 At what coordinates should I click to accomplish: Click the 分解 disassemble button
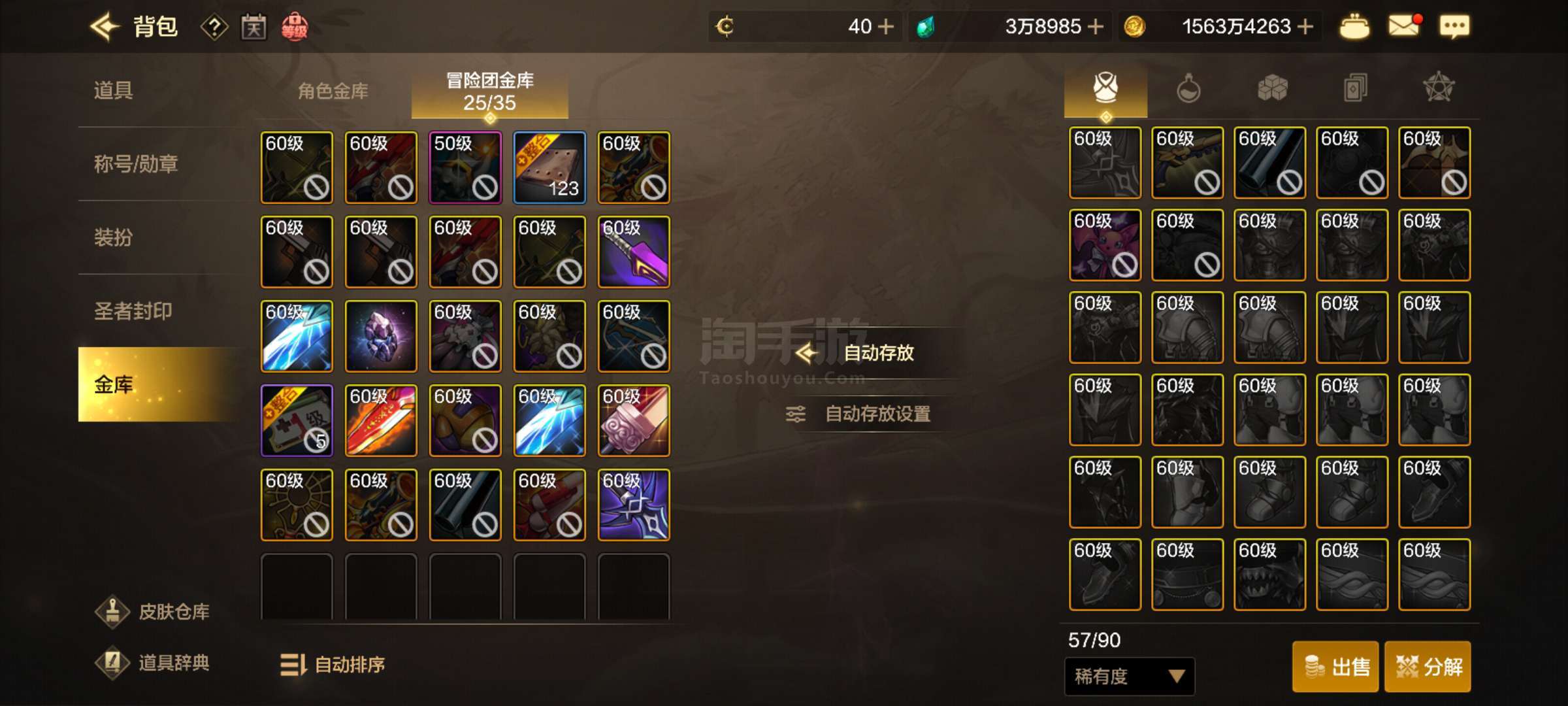click(x=1428, y=667)
